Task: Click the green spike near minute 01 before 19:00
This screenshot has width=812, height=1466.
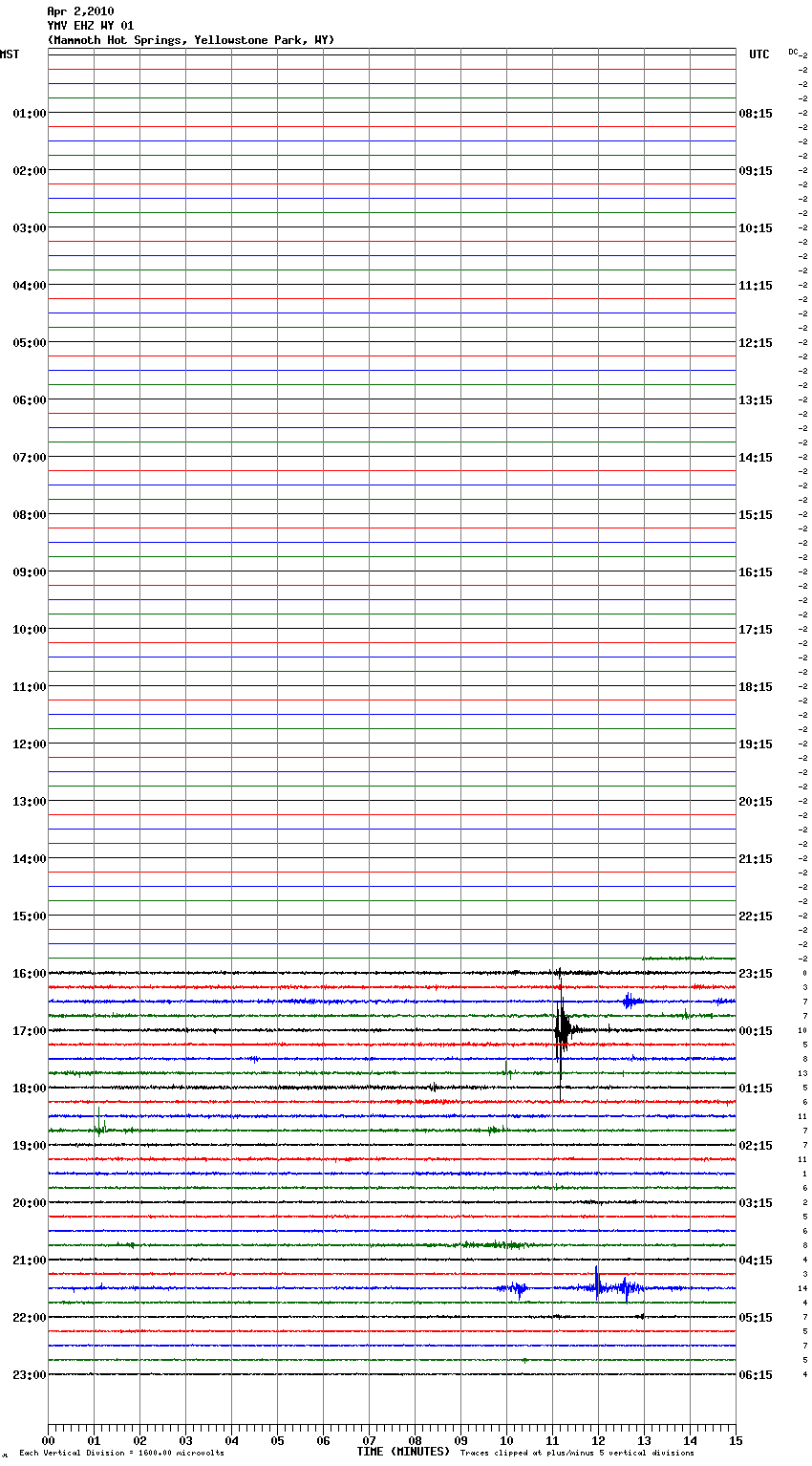Action: (98, 1121)
